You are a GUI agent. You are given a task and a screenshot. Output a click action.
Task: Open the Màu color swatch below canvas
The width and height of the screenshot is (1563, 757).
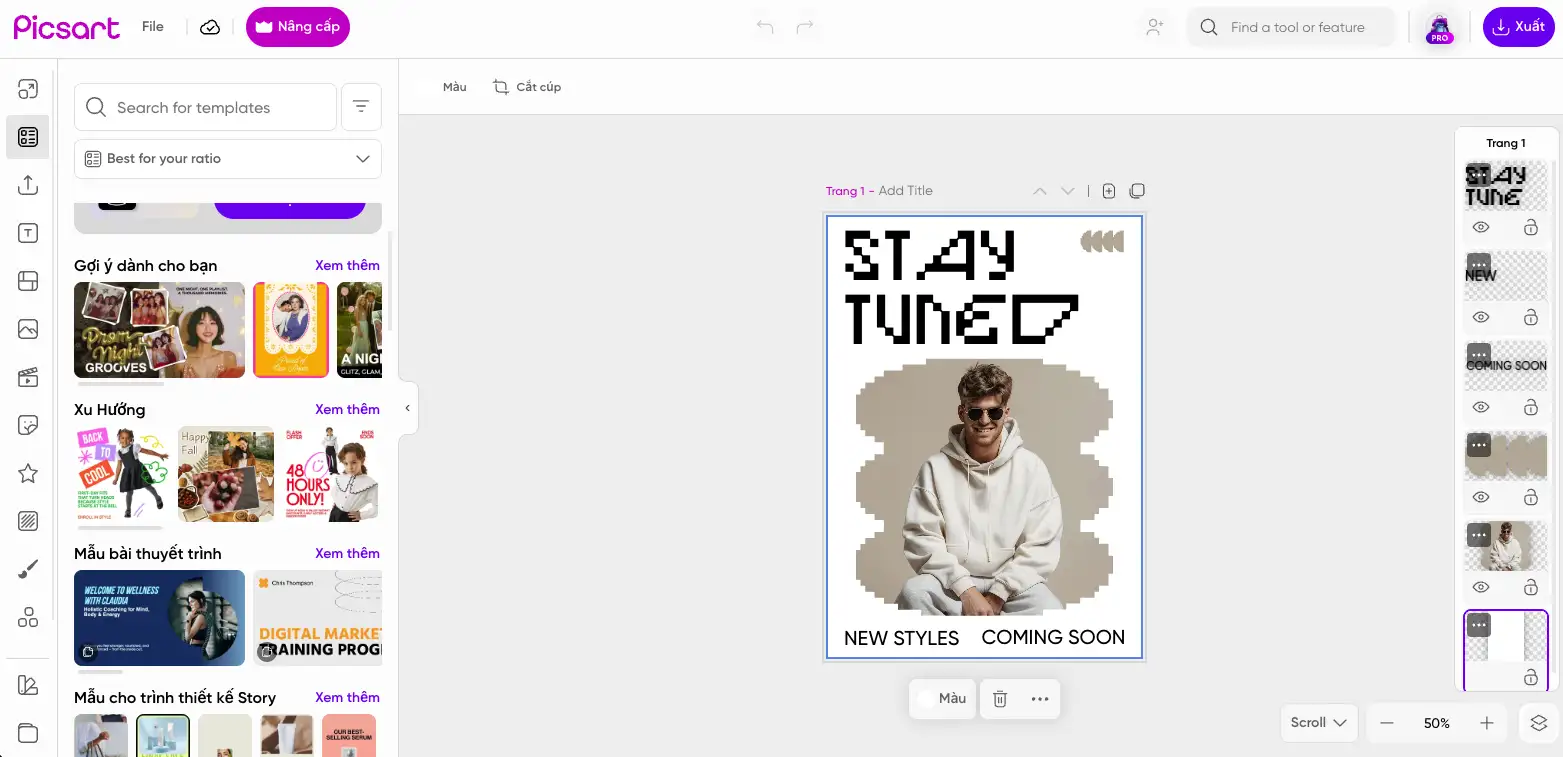click(x=942, y=699)
